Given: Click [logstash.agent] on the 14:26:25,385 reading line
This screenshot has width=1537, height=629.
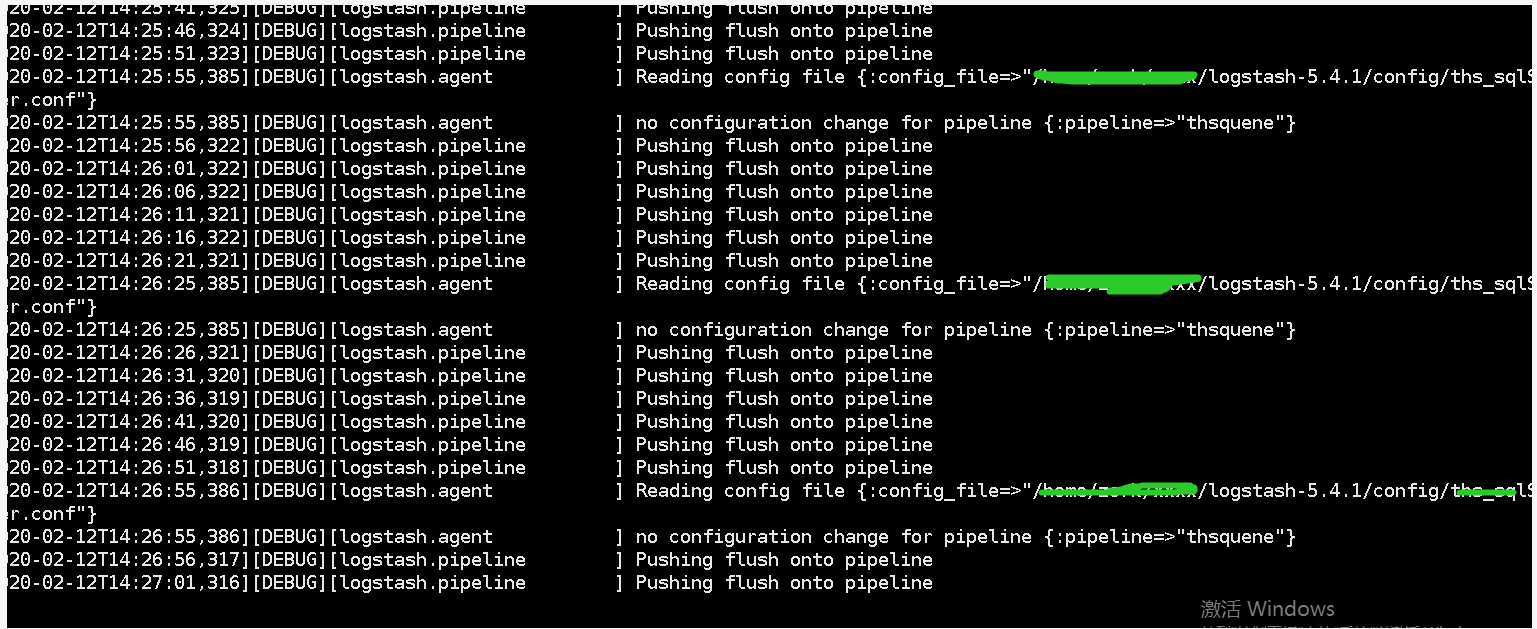Looking at the screenshot, I should [411, 284].
